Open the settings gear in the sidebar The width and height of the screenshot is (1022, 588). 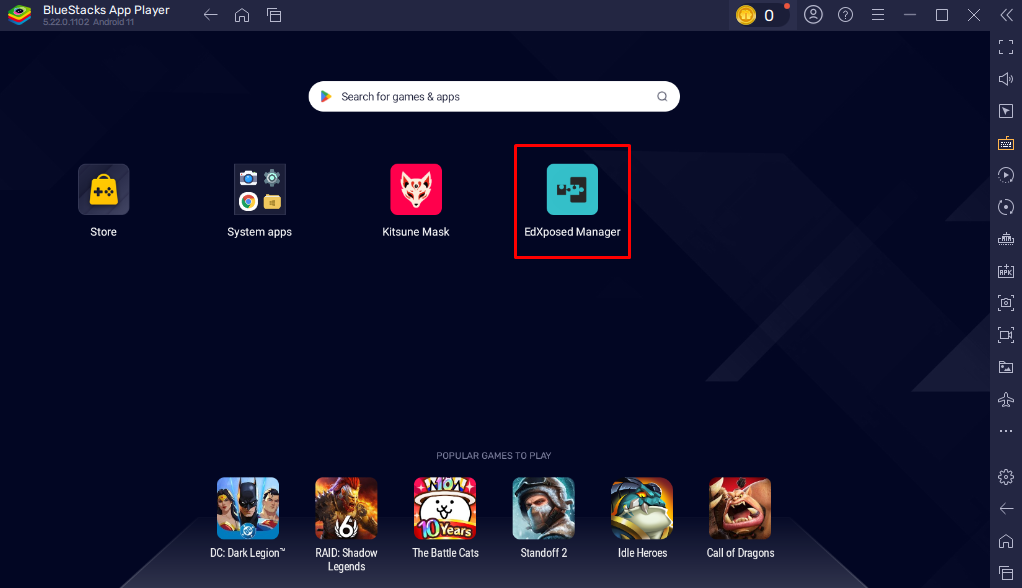coord(1006,477)
